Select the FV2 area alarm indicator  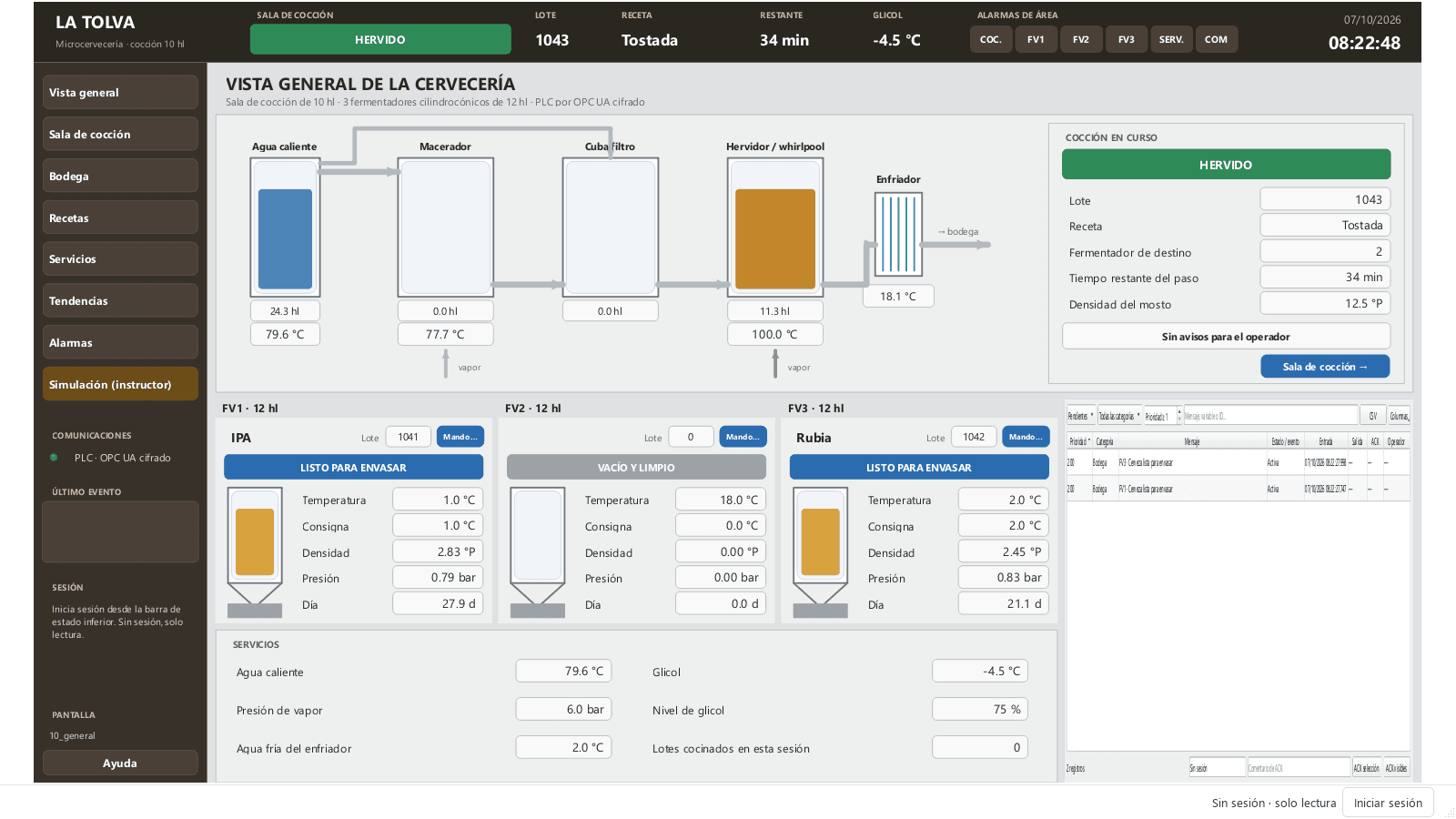(x=1081, y=40)
